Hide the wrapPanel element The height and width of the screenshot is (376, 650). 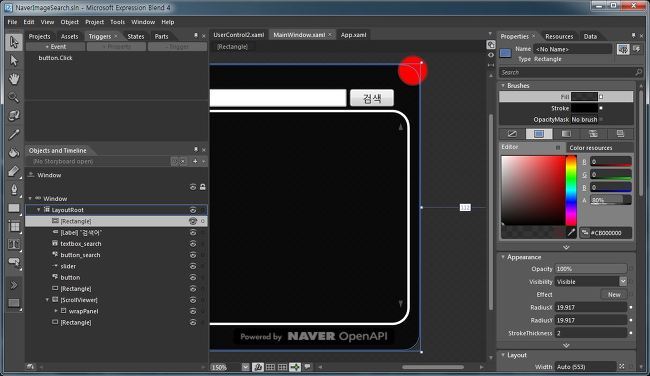point(193,311)
